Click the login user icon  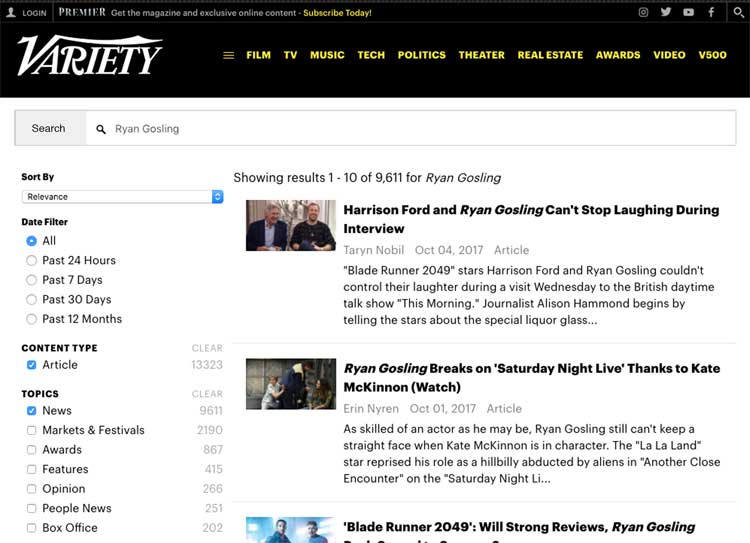point(11,12)
